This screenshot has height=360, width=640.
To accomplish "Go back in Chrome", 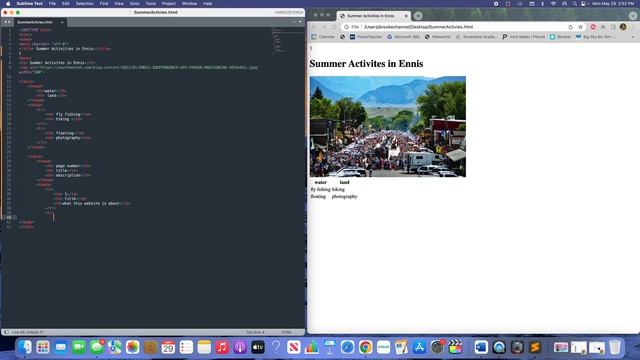I will pyautogui.click(x=313, y=27).
